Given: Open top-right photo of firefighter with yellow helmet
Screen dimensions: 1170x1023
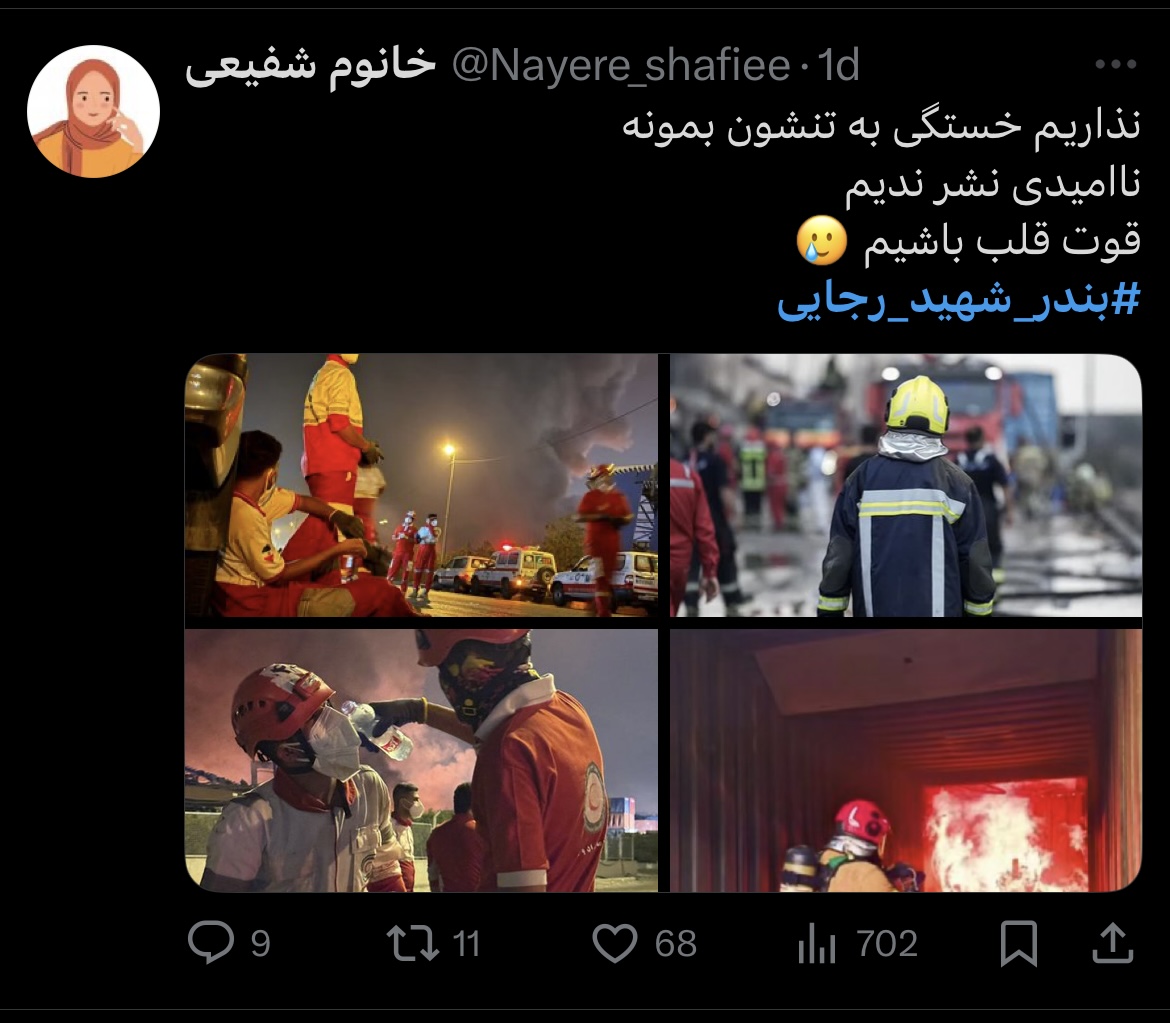Looking at the screenshot, I should [x=906, y=485].
